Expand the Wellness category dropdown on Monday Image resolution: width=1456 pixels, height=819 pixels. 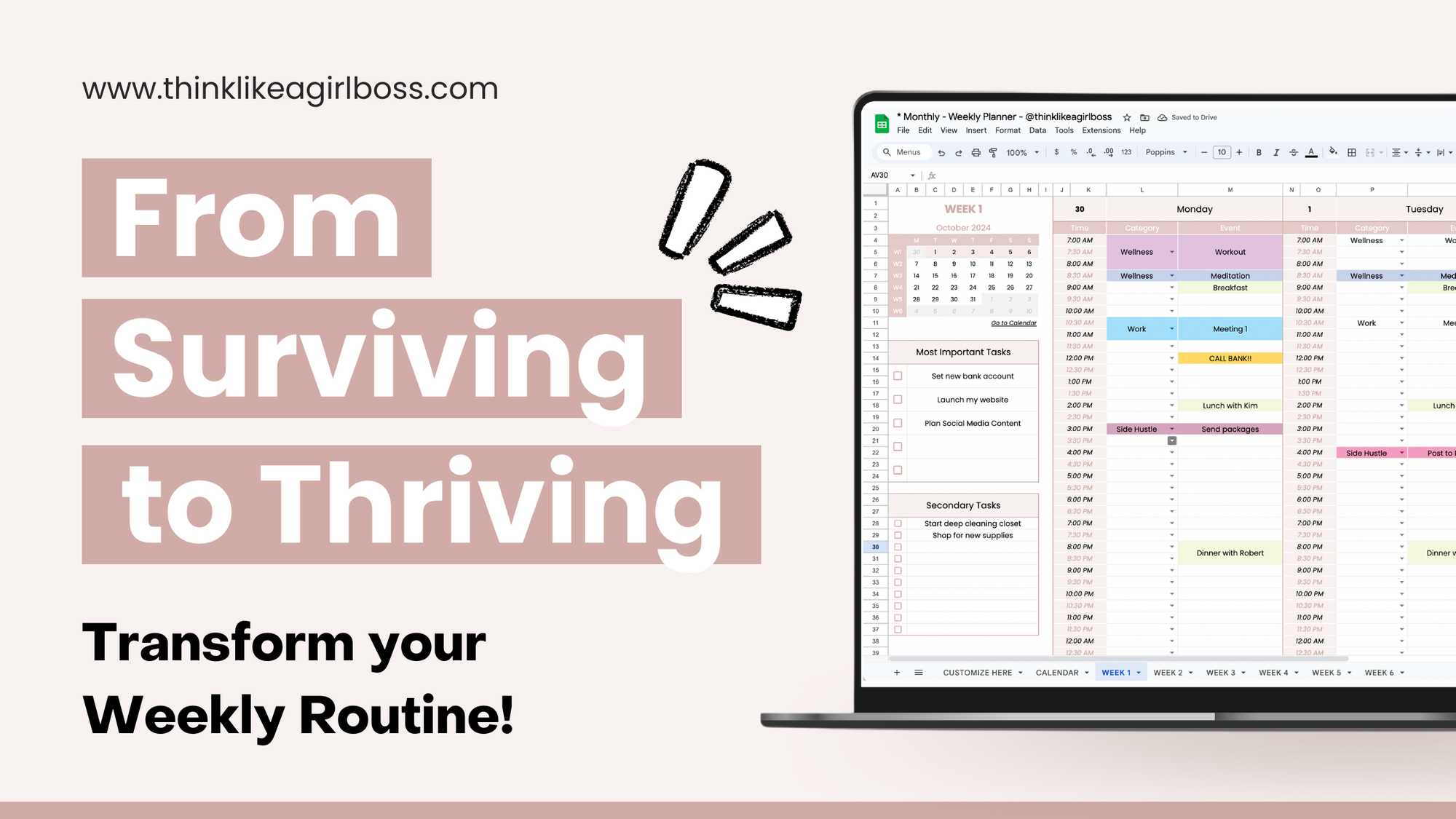(1171, 251)
